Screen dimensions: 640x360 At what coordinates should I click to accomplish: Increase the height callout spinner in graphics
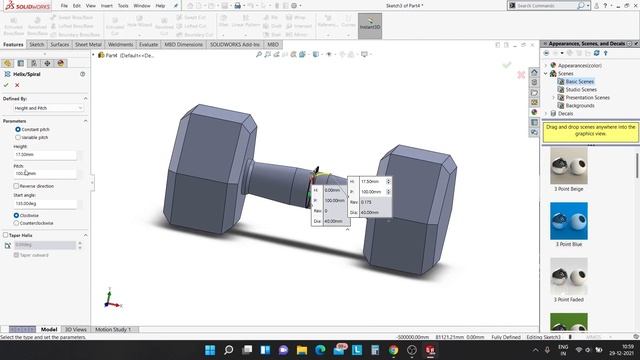(388, 180)
